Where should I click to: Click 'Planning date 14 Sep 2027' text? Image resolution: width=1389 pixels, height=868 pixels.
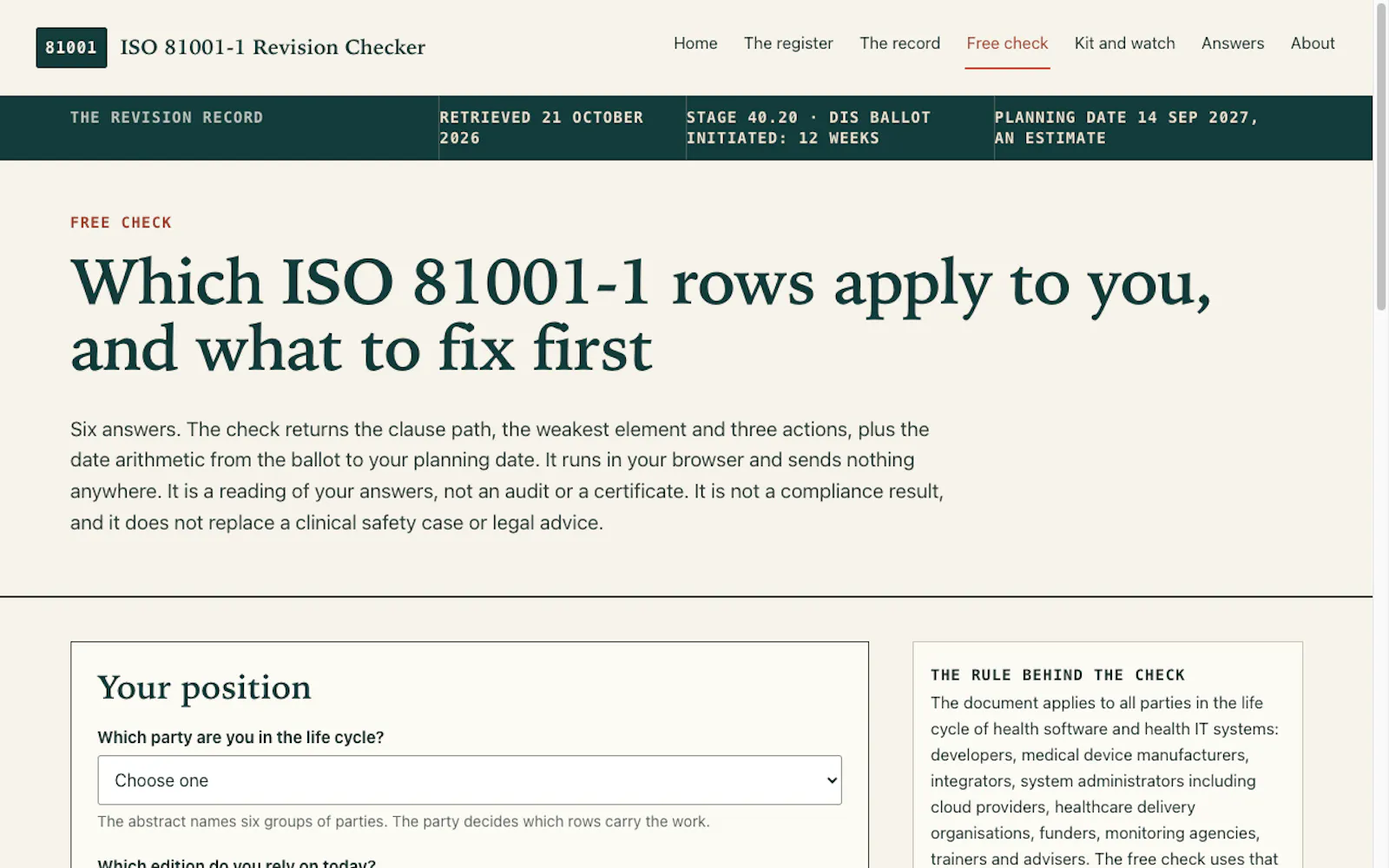[x=1126, y=128]
